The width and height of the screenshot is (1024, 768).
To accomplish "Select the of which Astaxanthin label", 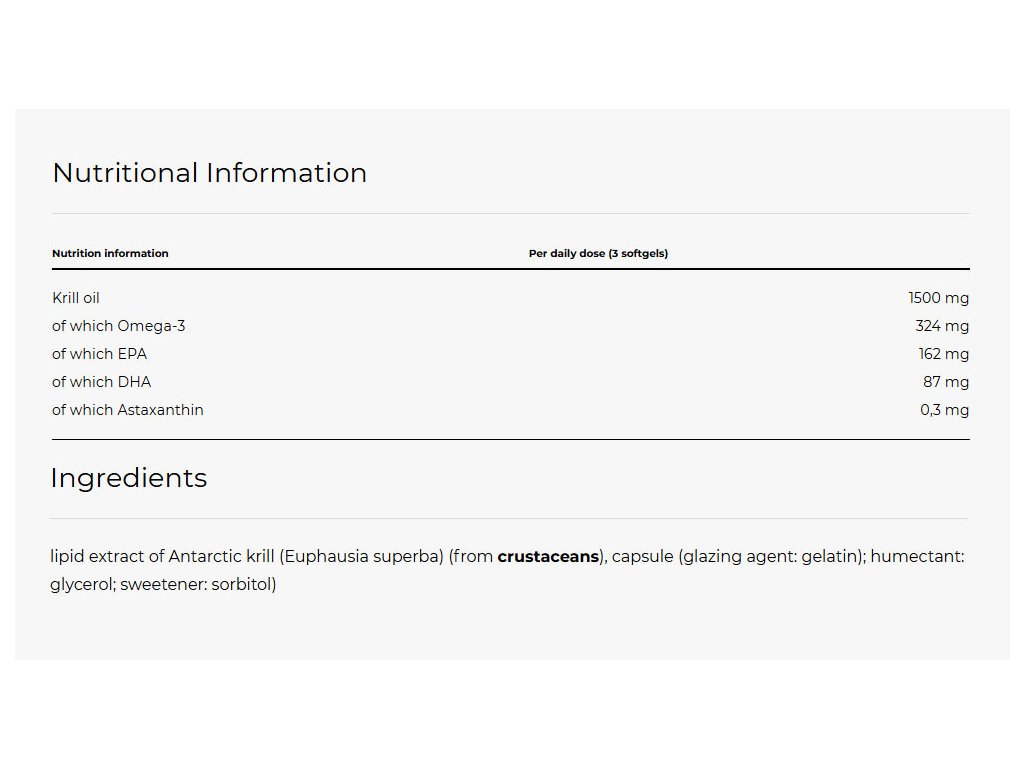I will click(x=127, y=410).
